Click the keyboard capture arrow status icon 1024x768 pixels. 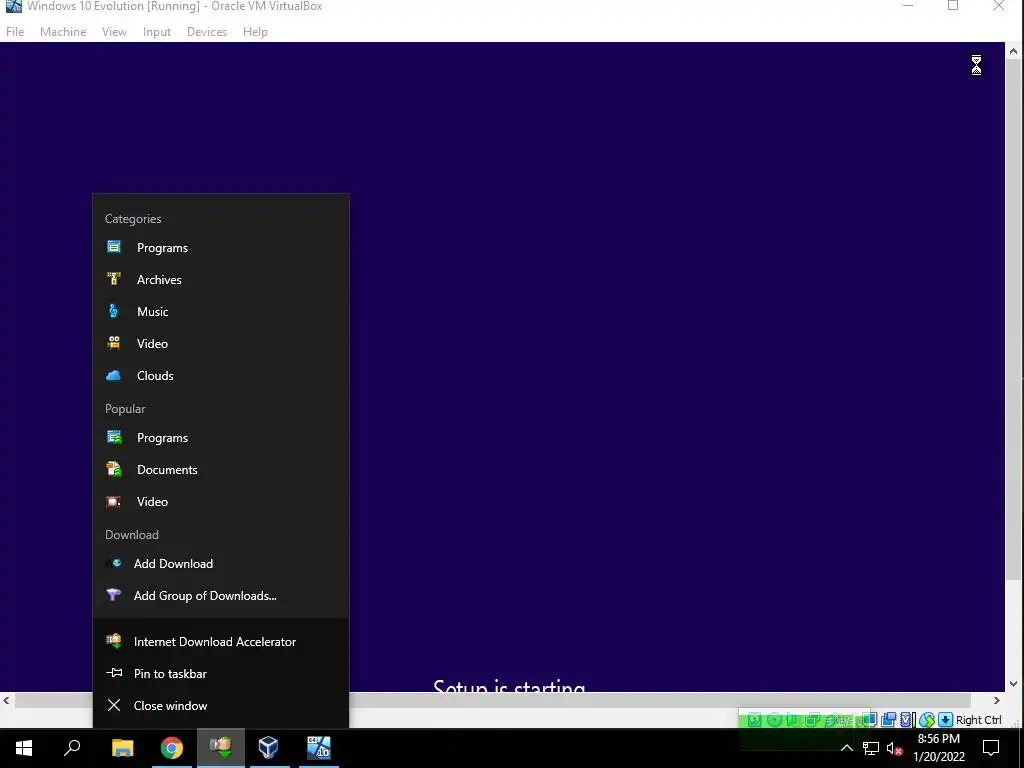click(x=946, y=720)
